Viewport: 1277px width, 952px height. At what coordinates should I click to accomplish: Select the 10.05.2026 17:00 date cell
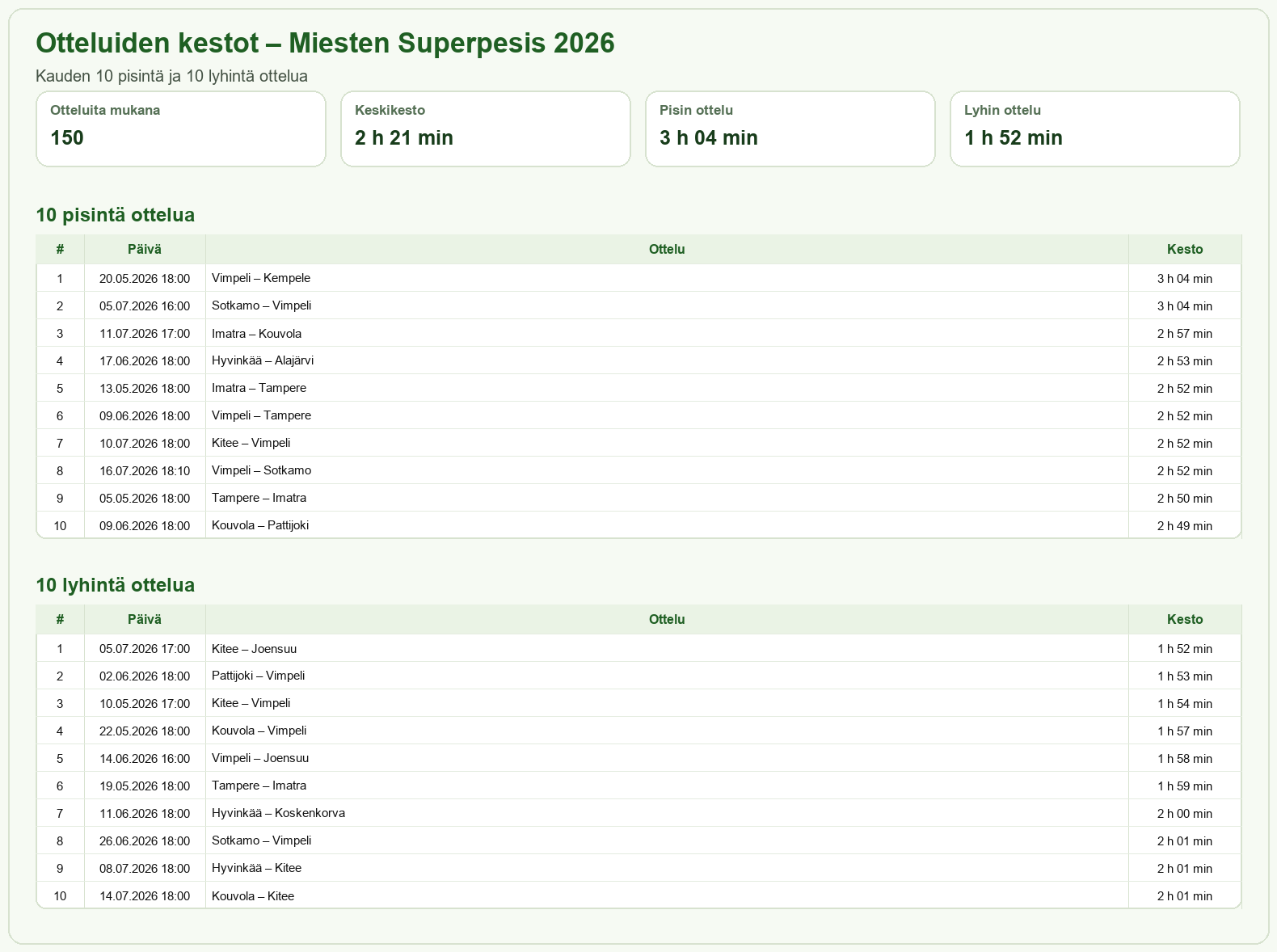coord(145,703)
